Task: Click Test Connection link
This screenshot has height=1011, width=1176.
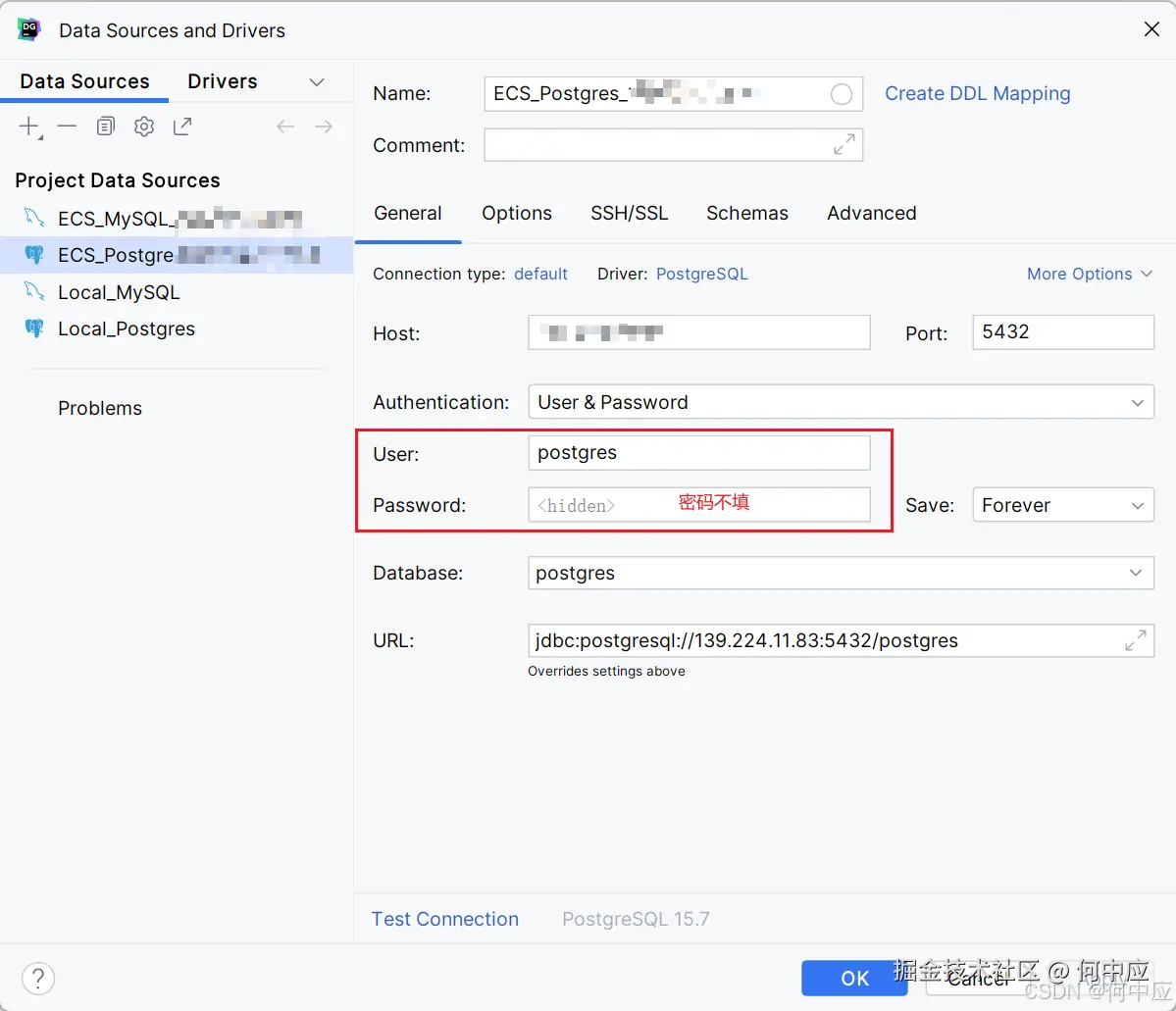Action: click(445, 919)
